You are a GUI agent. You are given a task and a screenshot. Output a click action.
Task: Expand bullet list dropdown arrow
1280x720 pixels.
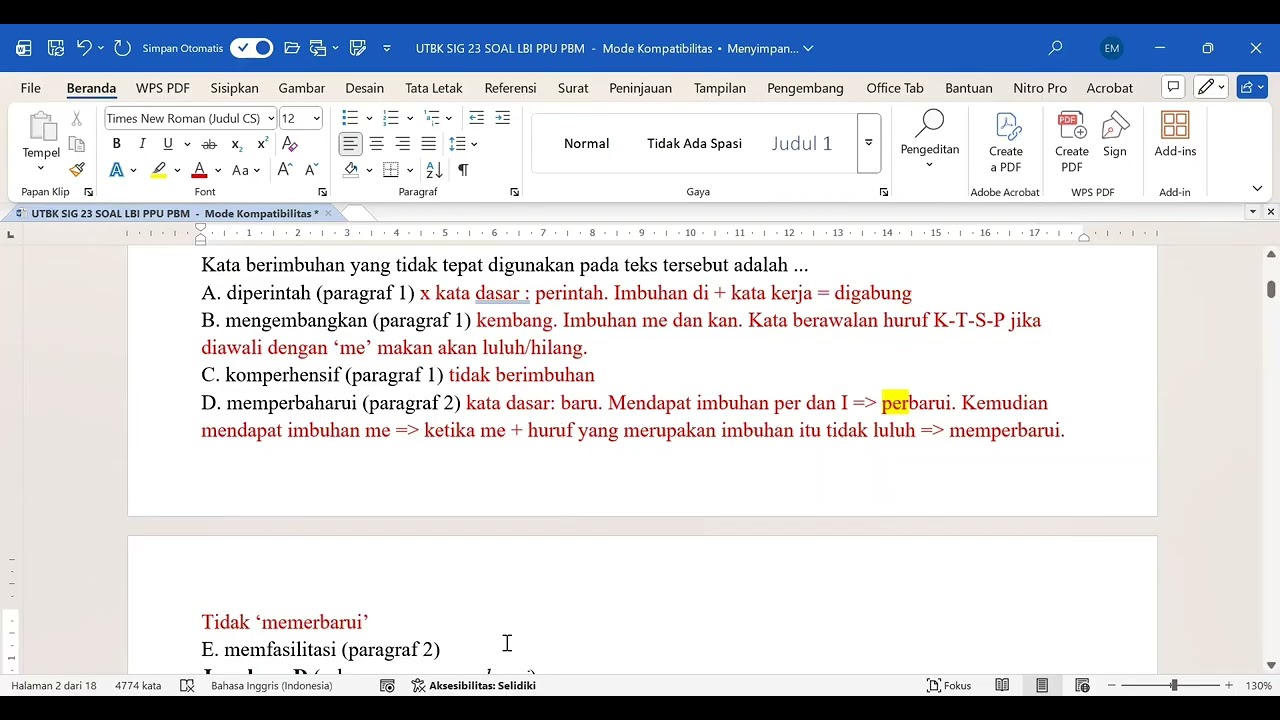point(369,118)
